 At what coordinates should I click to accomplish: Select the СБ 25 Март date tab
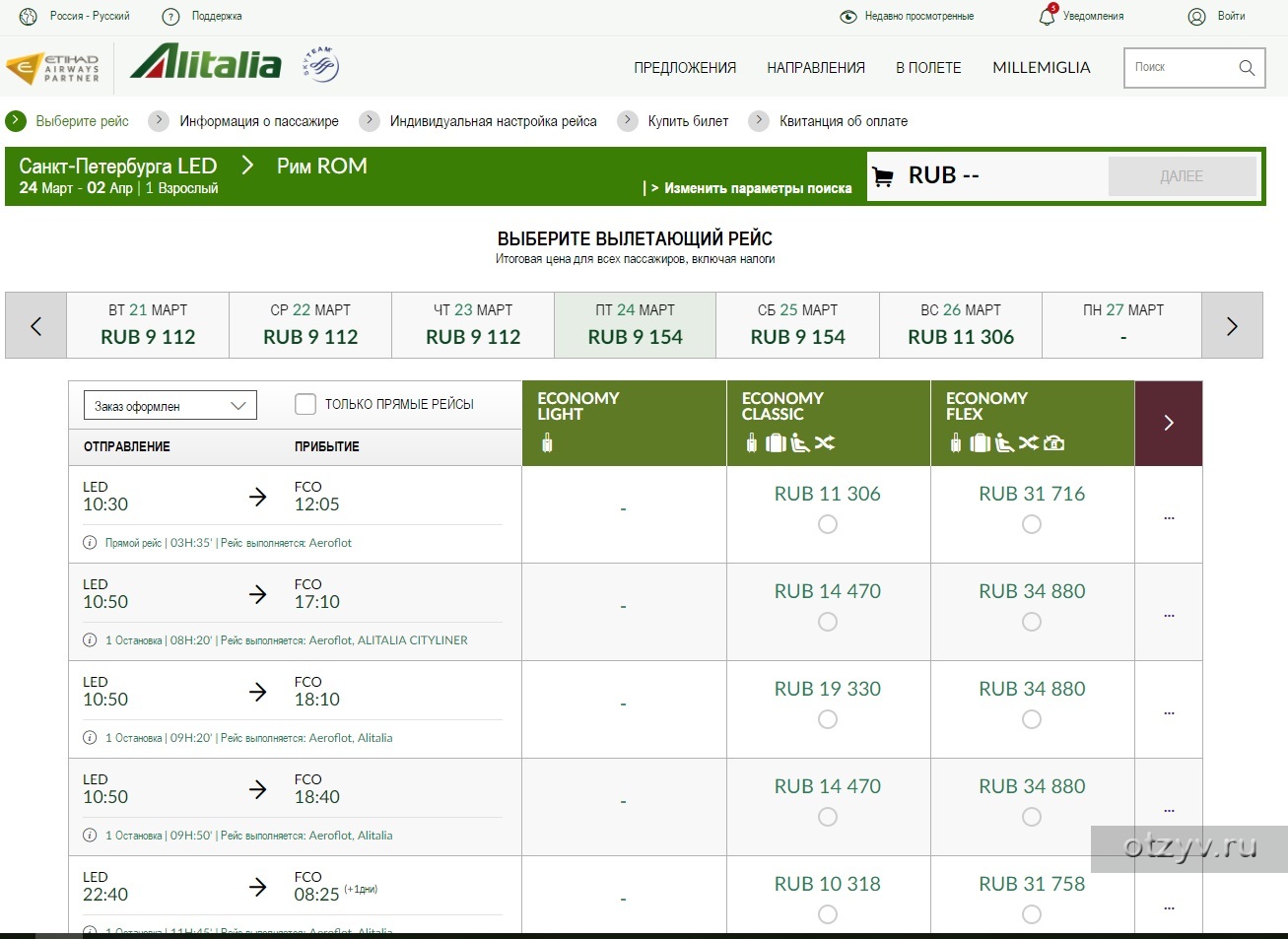798,325
